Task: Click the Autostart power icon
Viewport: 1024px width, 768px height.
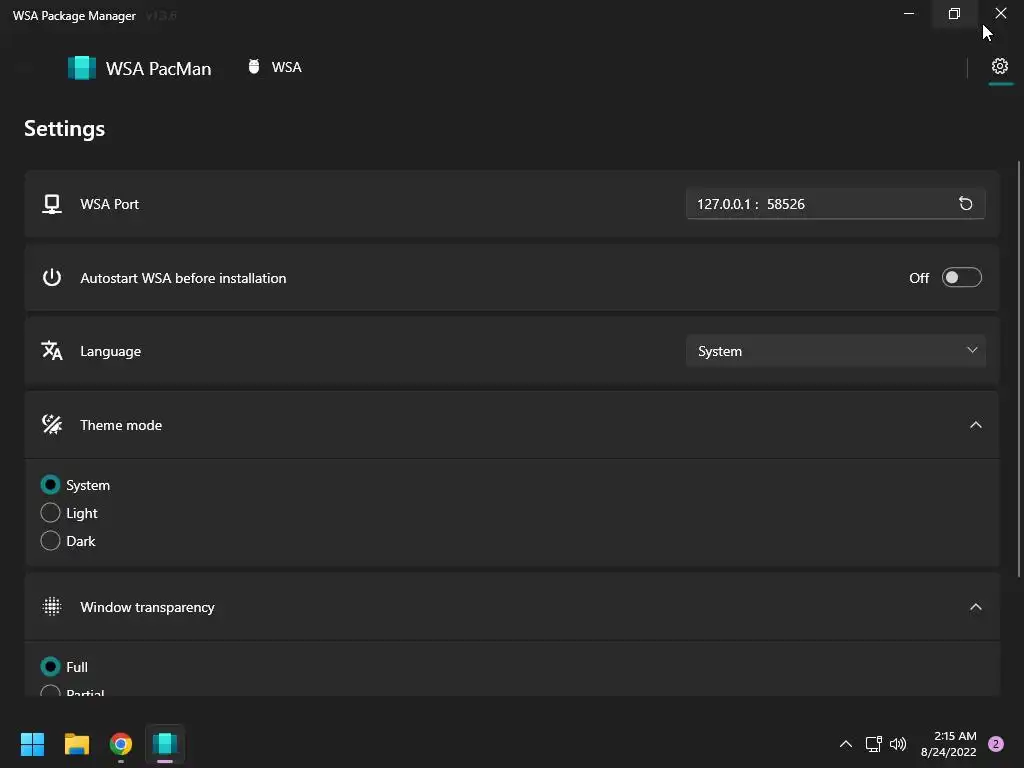Action: [x=52, y=278]
